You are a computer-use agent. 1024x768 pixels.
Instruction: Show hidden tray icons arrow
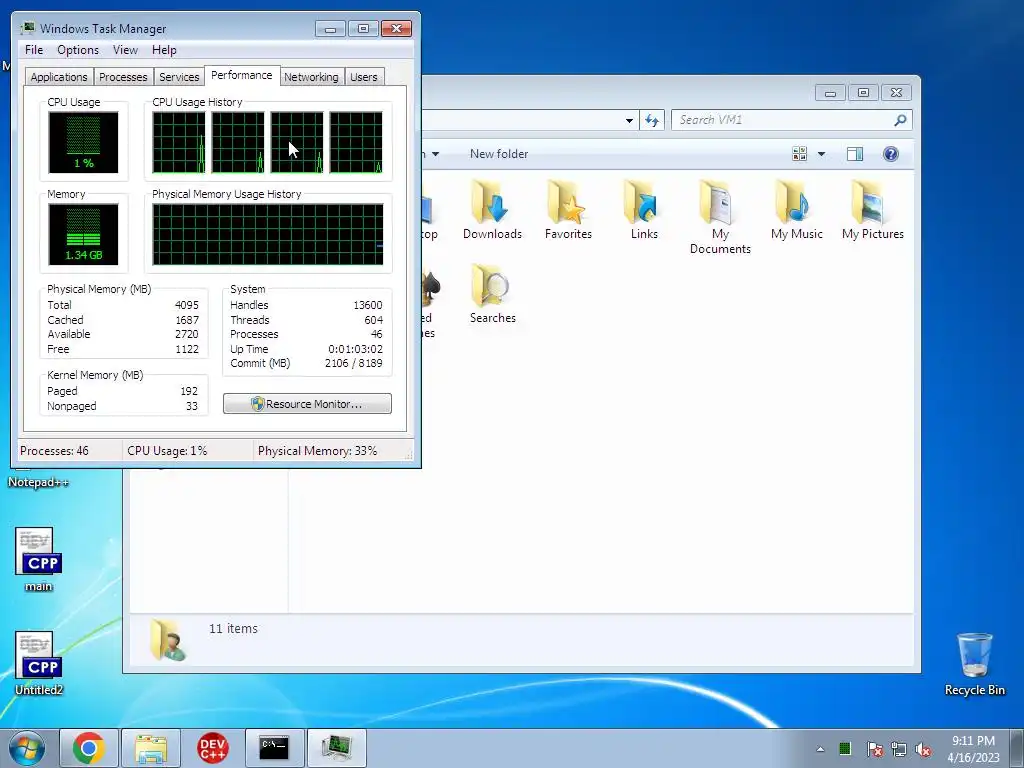coord(820,749)
